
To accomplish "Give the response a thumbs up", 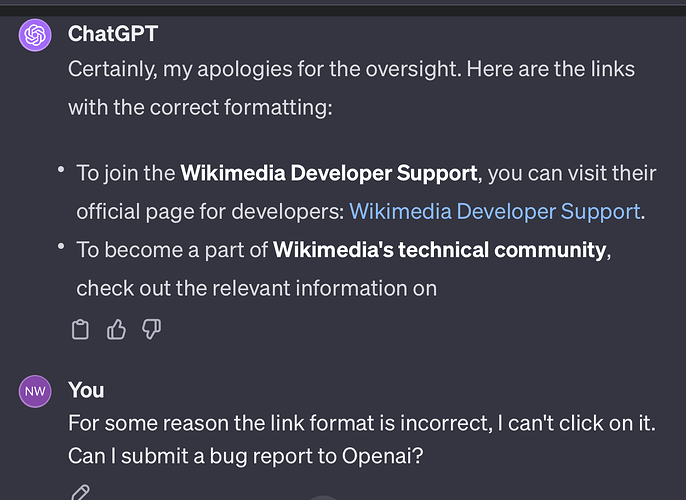I will [116, 329].
